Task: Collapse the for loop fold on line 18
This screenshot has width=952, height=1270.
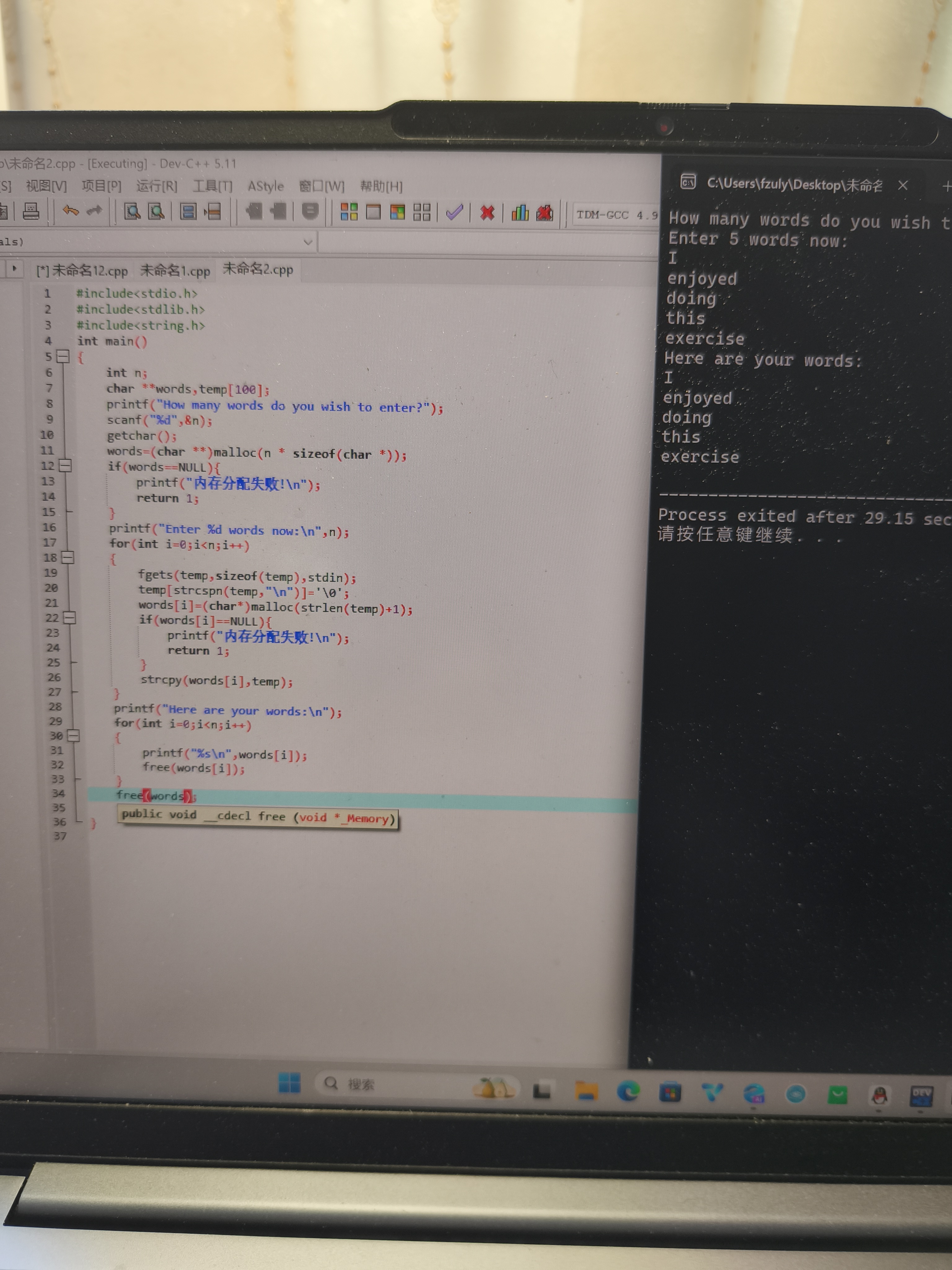Action: click(68, 557)
